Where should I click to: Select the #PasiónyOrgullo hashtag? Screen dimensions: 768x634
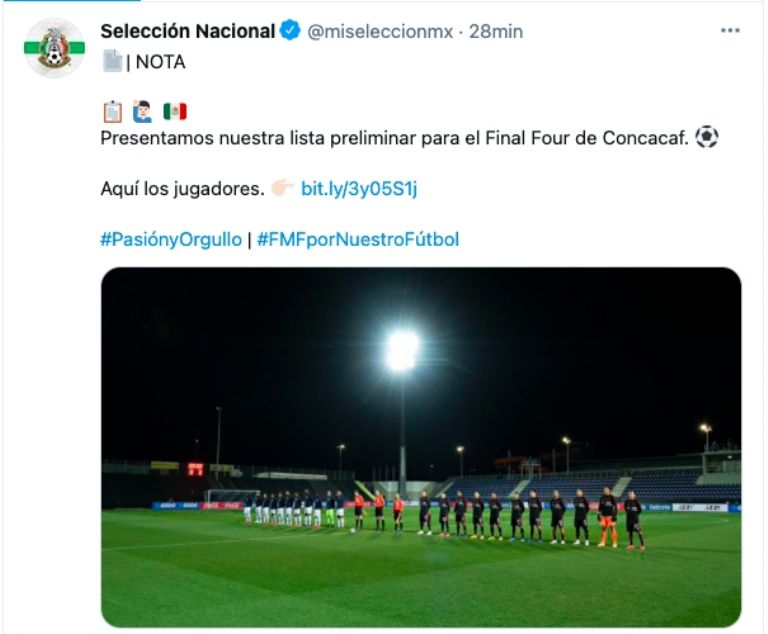click(171, 239)
